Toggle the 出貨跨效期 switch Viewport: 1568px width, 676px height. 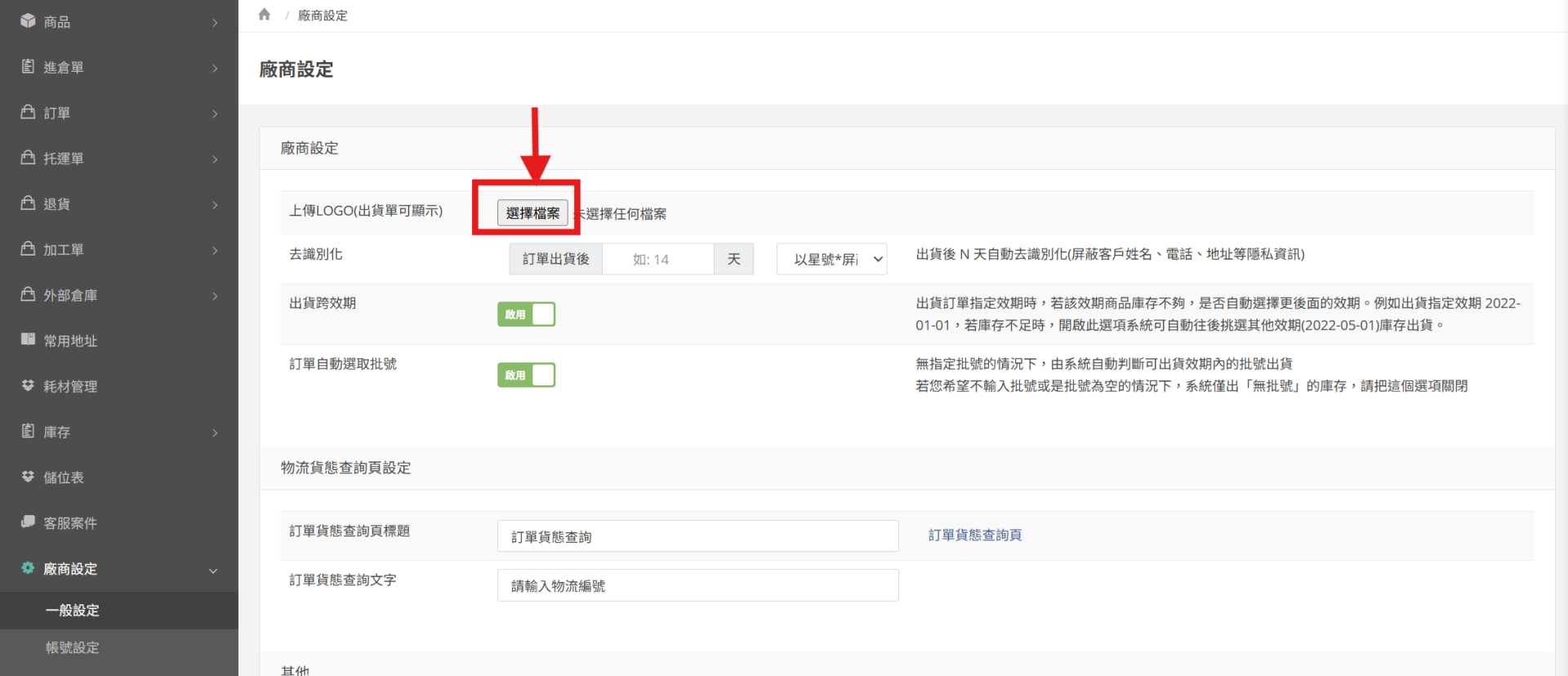point(526,314)
